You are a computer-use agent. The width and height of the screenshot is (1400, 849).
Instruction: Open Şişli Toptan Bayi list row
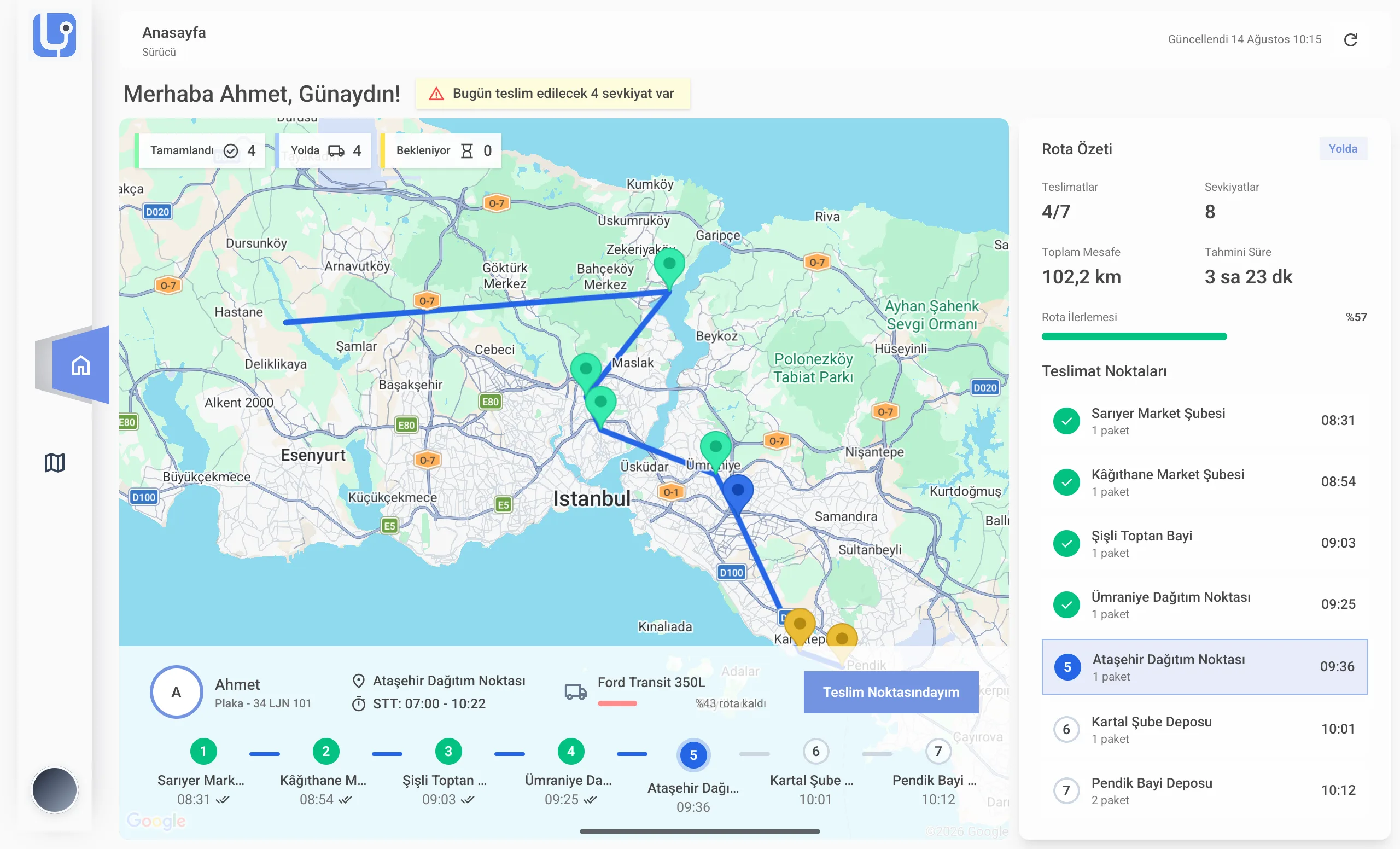pos(1204,544)
